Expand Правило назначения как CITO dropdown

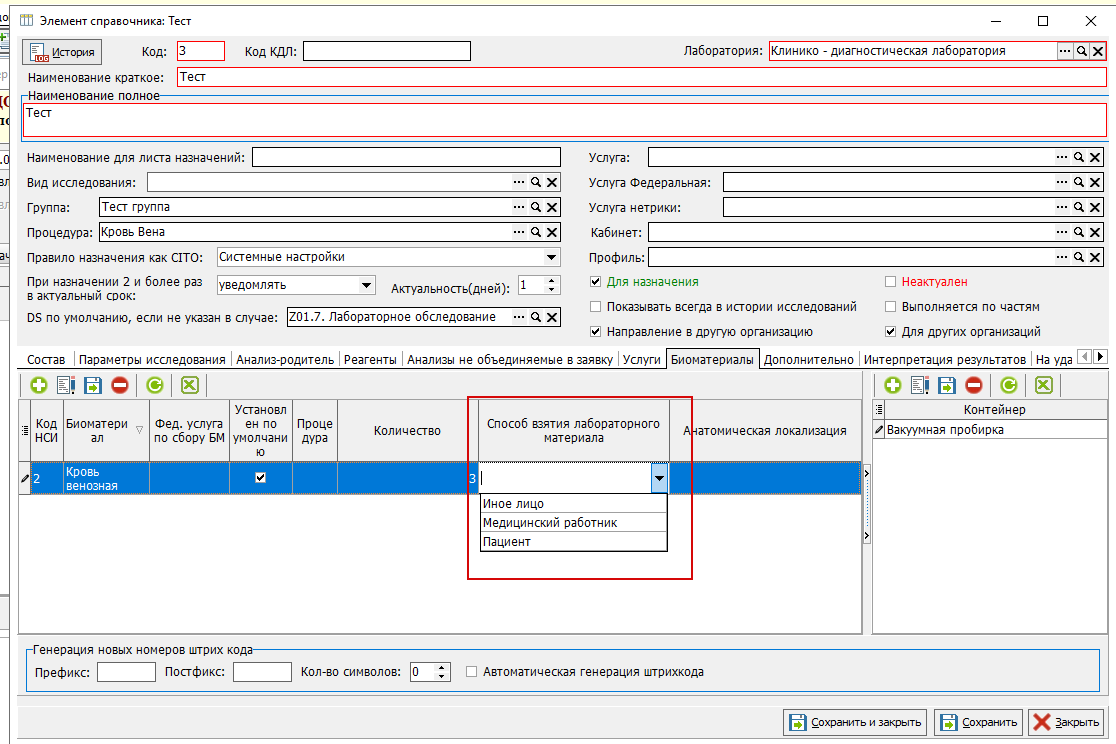coord(552,257)
